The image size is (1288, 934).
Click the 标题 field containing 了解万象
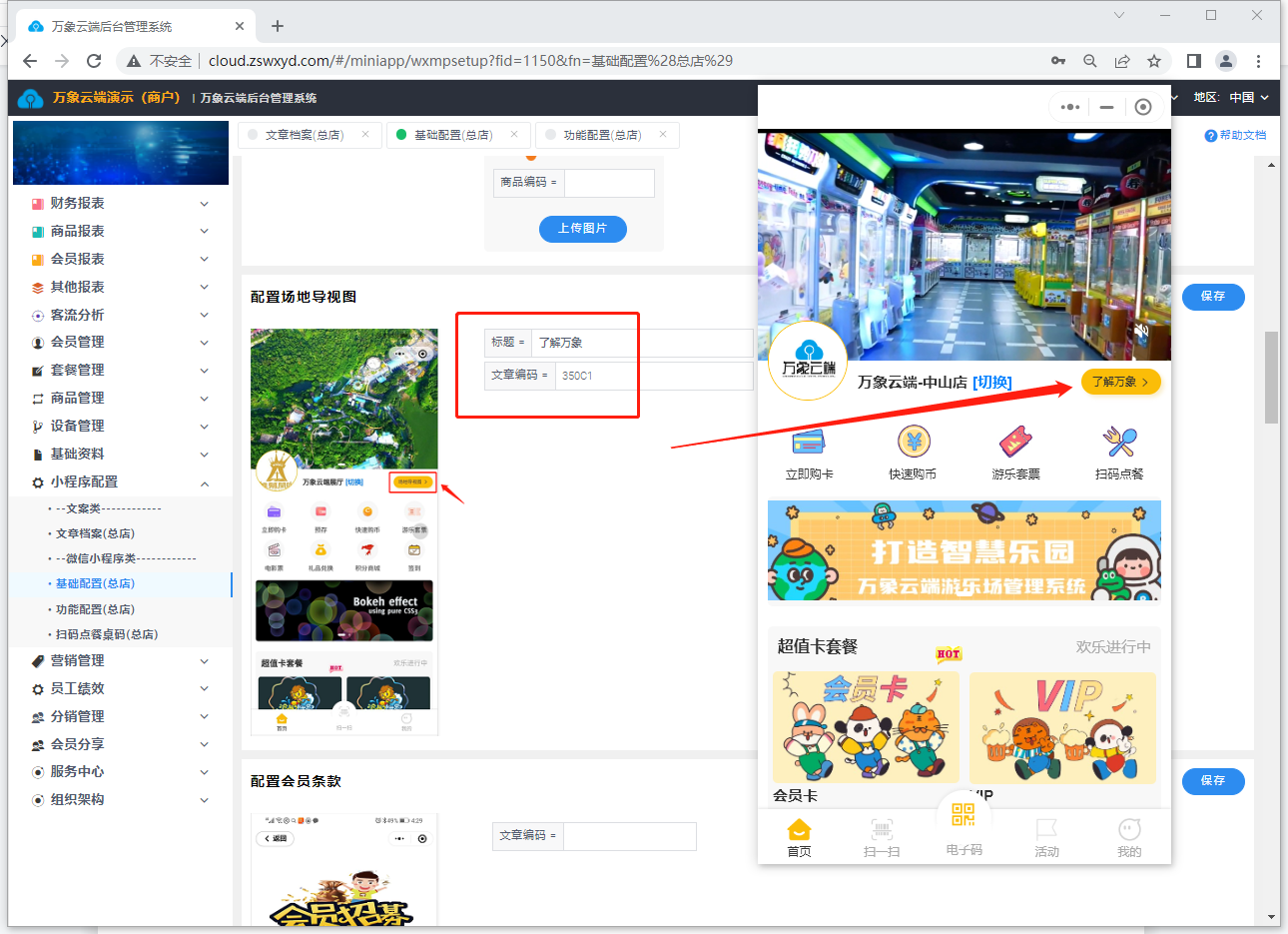point(642,343)
